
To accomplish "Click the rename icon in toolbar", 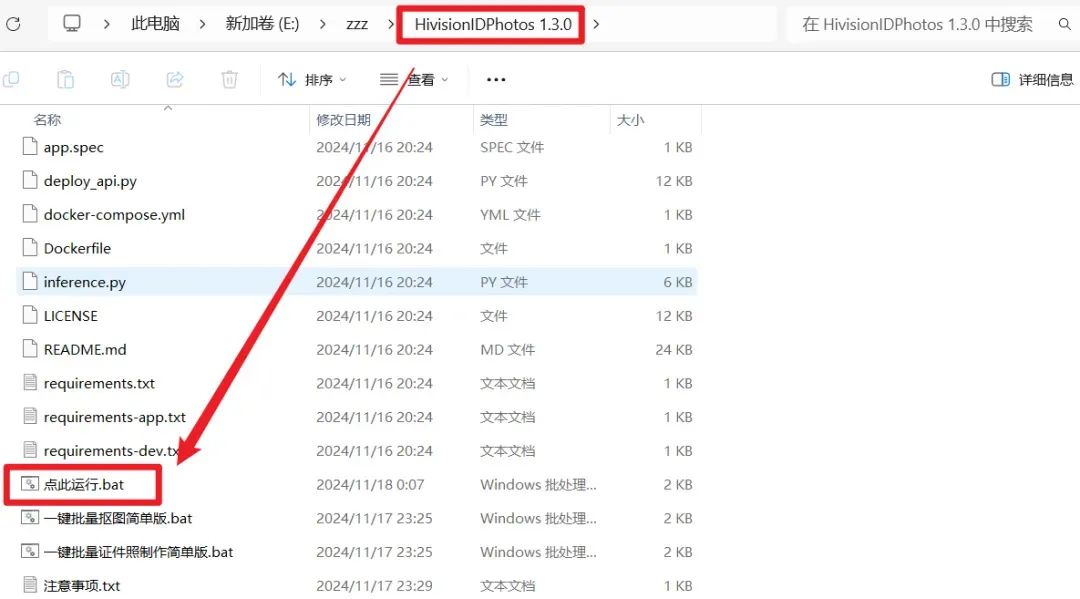I will point(120,80).
